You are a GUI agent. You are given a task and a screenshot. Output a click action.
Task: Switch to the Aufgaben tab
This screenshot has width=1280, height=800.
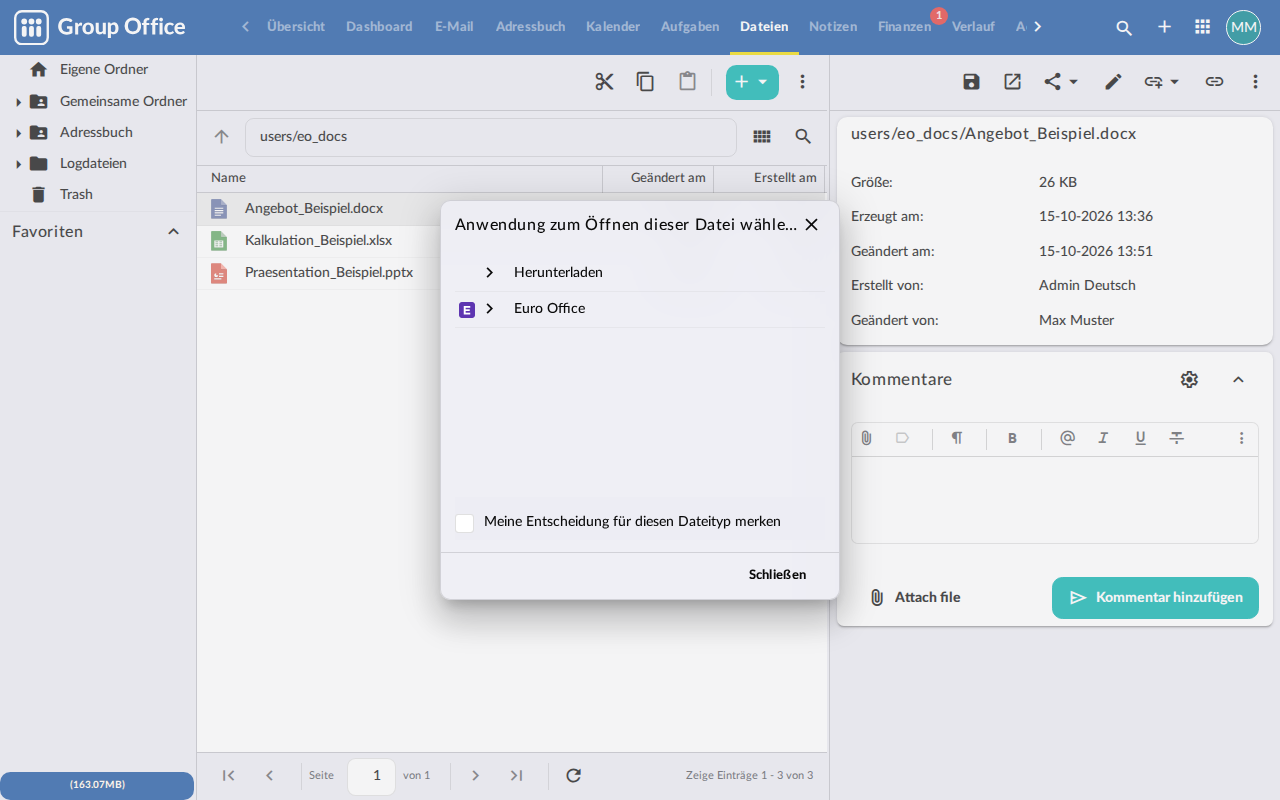[x=690, y=27]
